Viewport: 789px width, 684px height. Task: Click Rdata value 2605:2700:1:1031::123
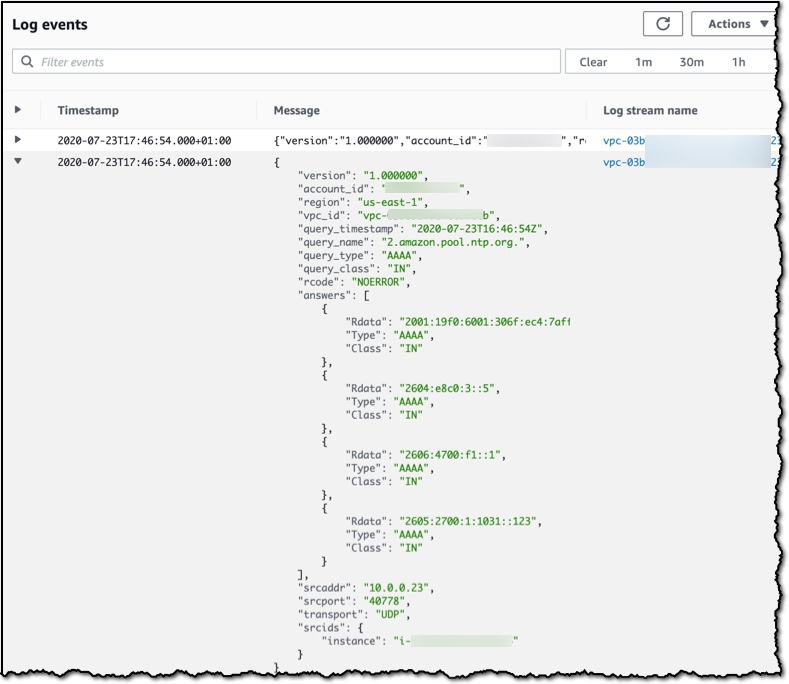pos(470,521)
